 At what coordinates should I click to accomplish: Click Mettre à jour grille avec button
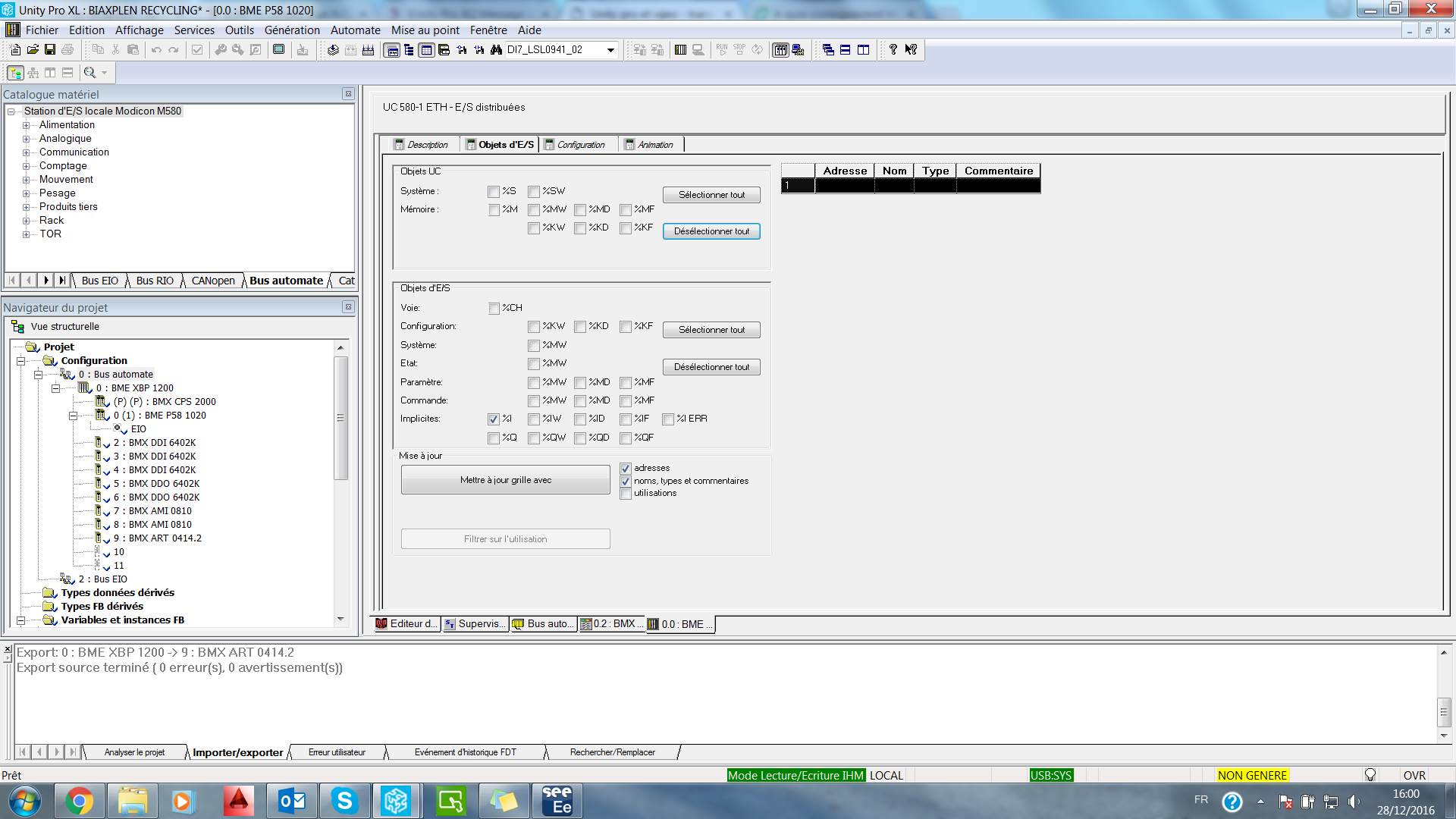pyautogui.click(x=505, y=480)
